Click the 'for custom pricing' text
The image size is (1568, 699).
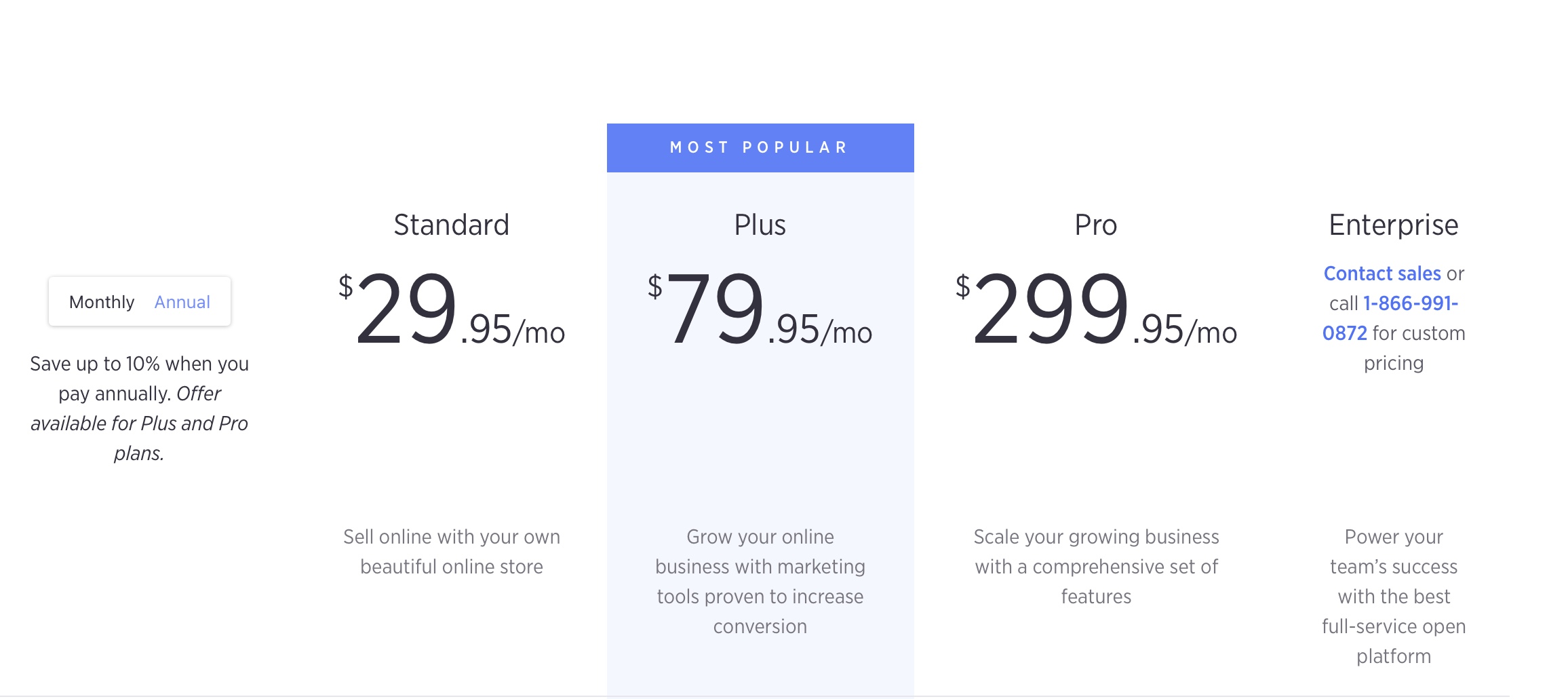tap(1417, 334)
